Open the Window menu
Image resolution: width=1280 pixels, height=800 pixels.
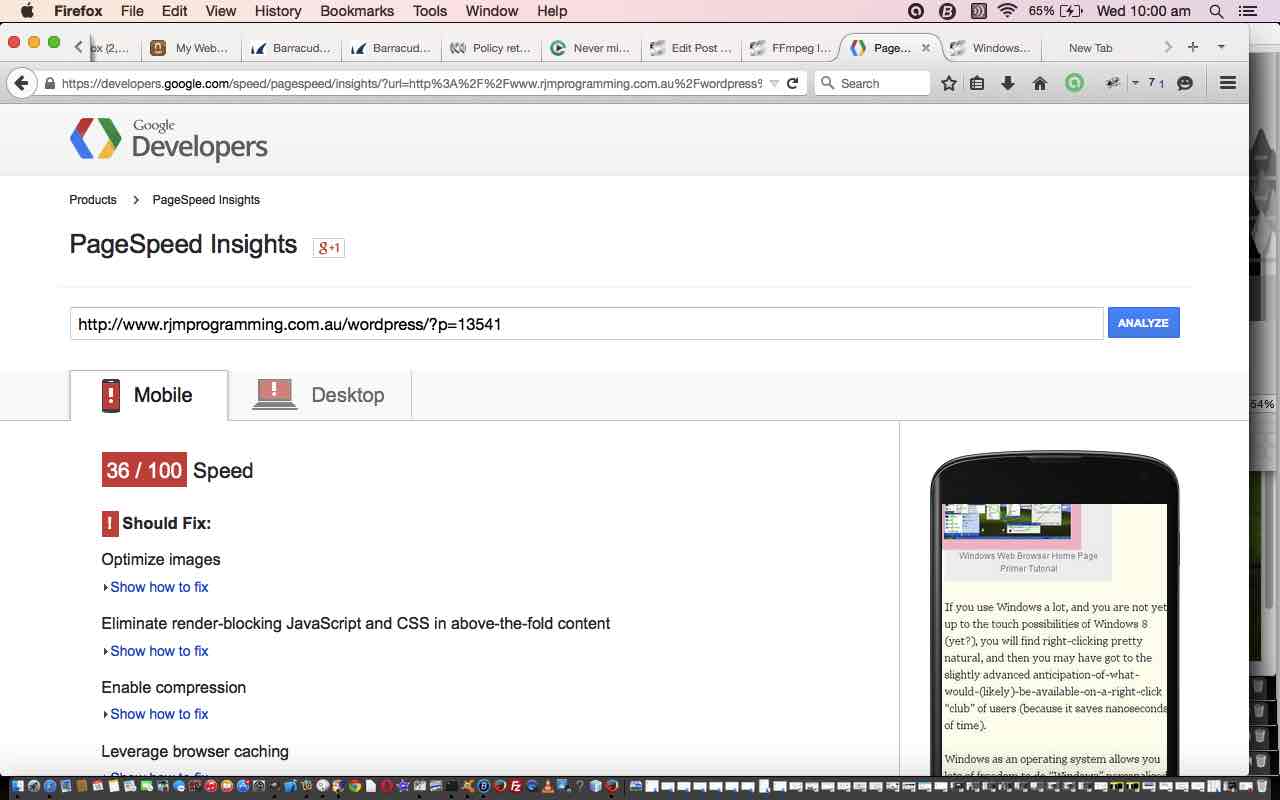492,11
